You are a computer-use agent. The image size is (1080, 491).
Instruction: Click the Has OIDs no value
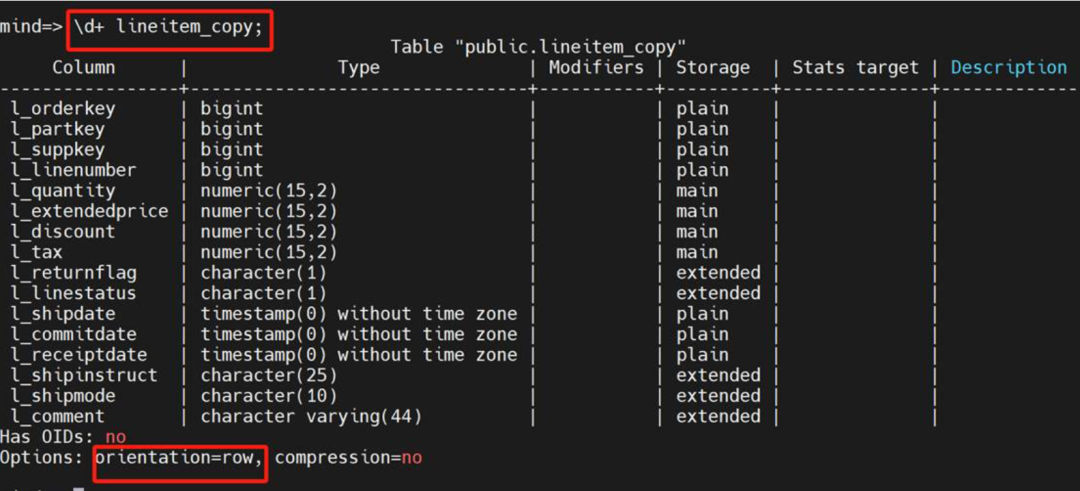[x=116, y=437]
